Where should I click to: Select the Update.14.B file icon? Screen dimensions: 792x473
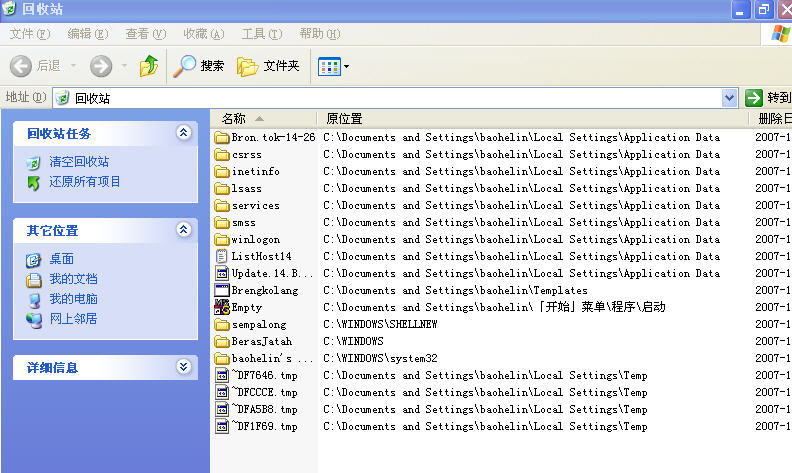click(222, 273)
